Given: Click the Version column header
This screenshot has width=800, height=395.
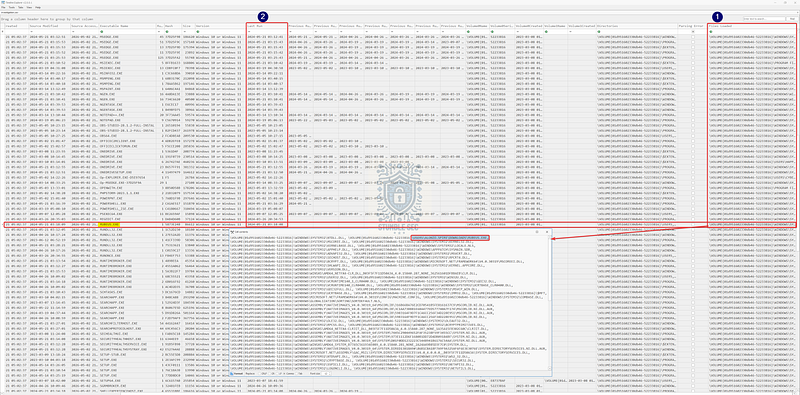Looking at the screenshot, I should coord(220,26).
